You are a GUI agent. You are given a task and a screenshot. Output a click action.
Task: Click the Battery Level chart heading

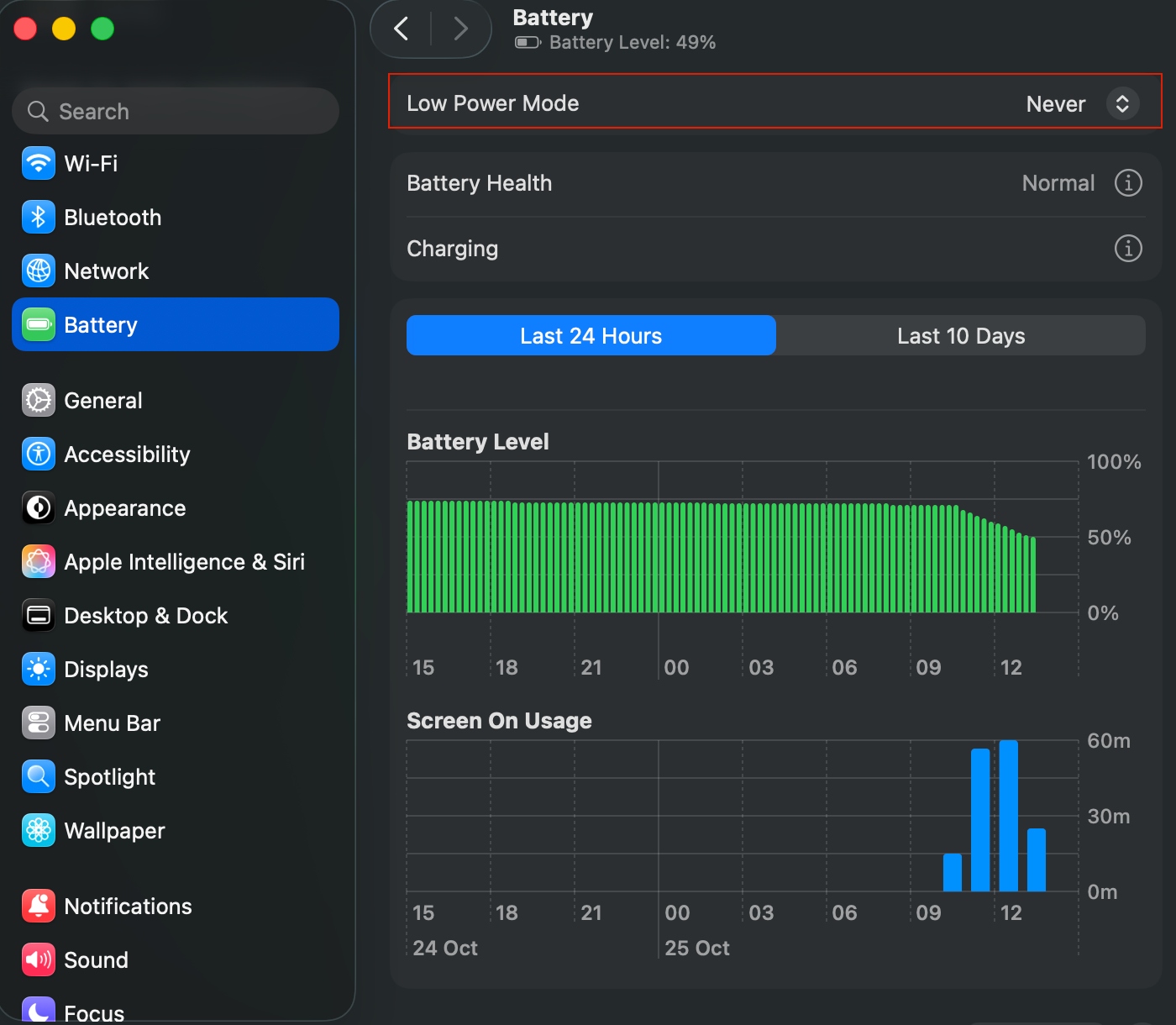point(478,442)
